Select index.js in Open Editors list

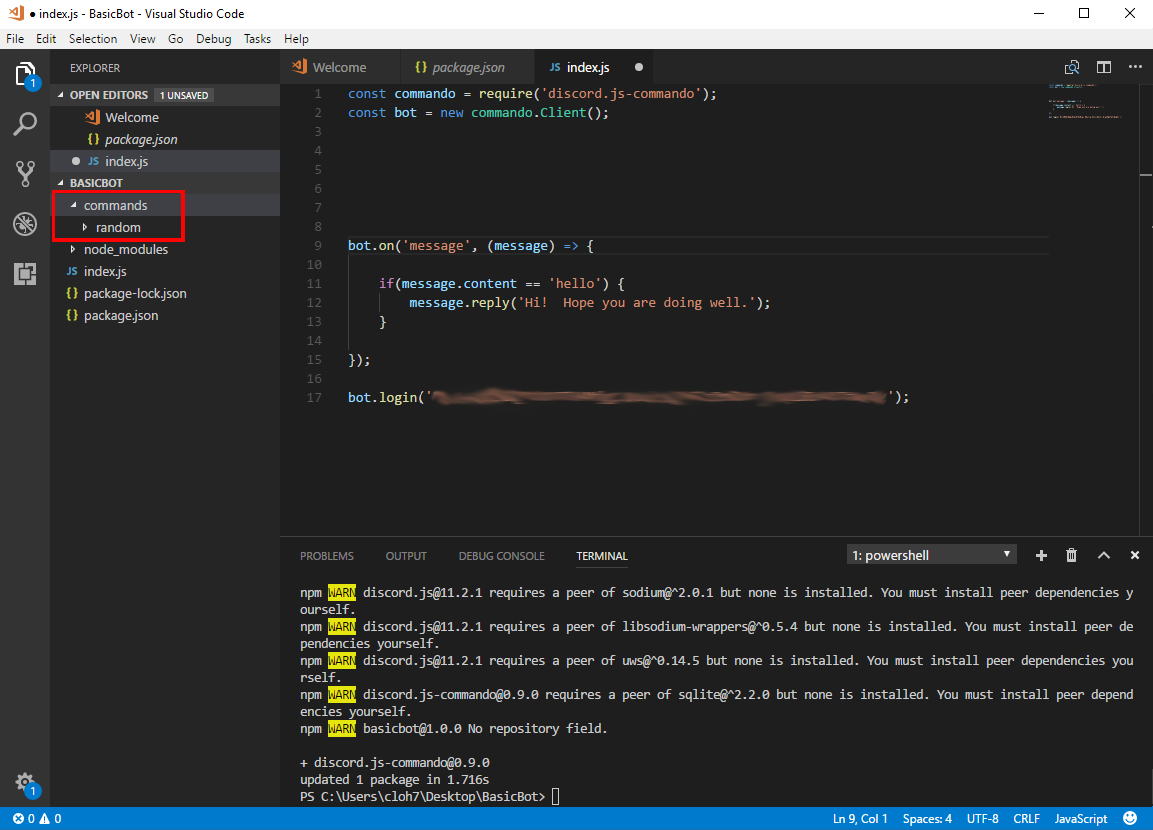(165, 161)
